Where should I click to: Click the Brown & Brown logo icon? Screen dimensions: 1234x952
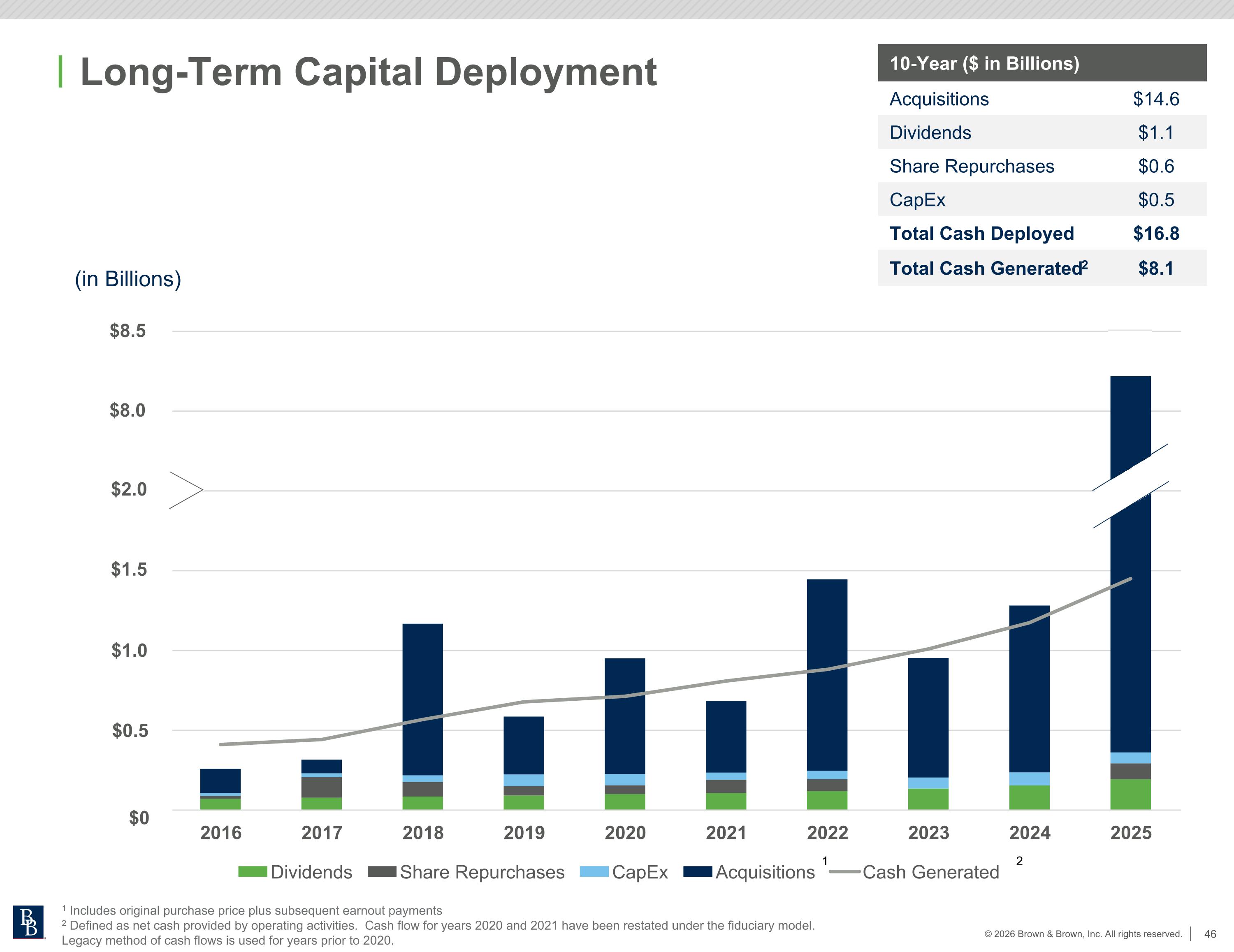coord(28,922)
